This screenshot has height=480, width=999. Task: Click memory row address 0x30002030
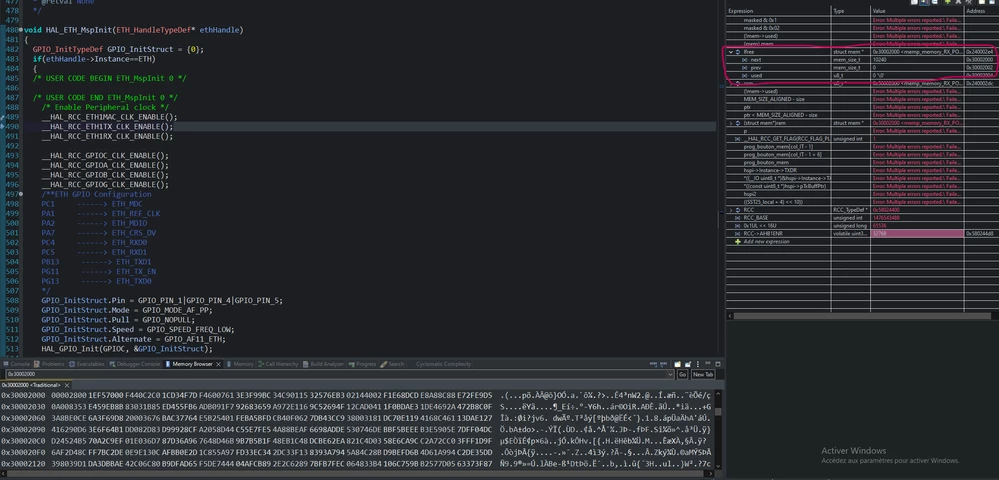[x=23, y=406]
